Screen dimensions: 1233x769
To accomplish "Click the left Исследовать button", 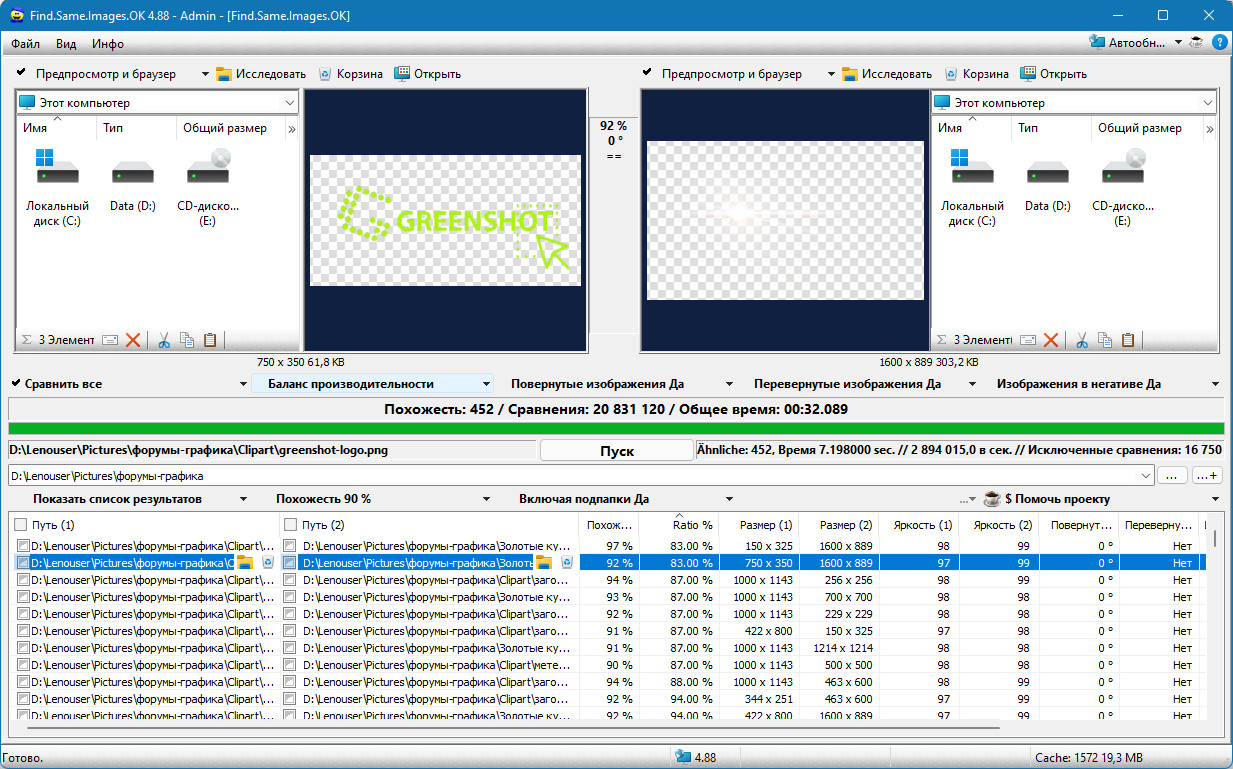I will pos(261,74).
